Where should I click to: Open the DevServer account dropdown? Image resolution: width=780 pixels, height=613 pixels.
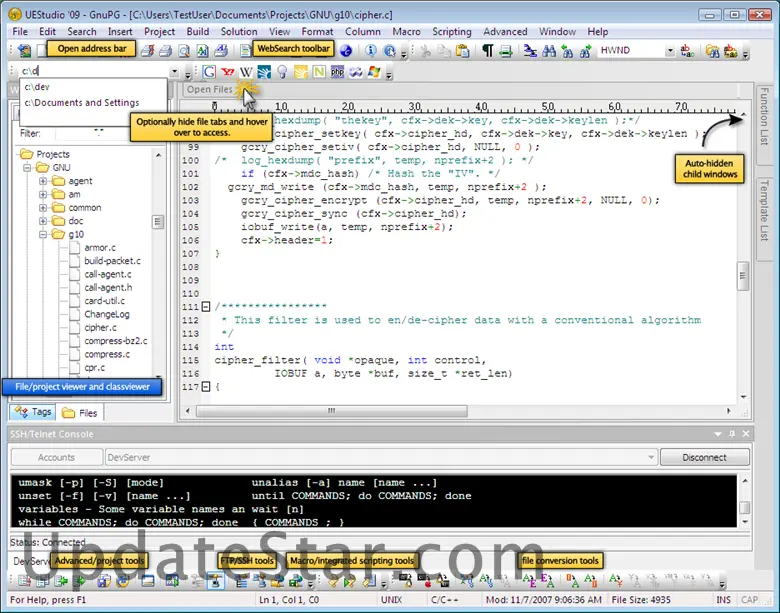pos(651,457)
